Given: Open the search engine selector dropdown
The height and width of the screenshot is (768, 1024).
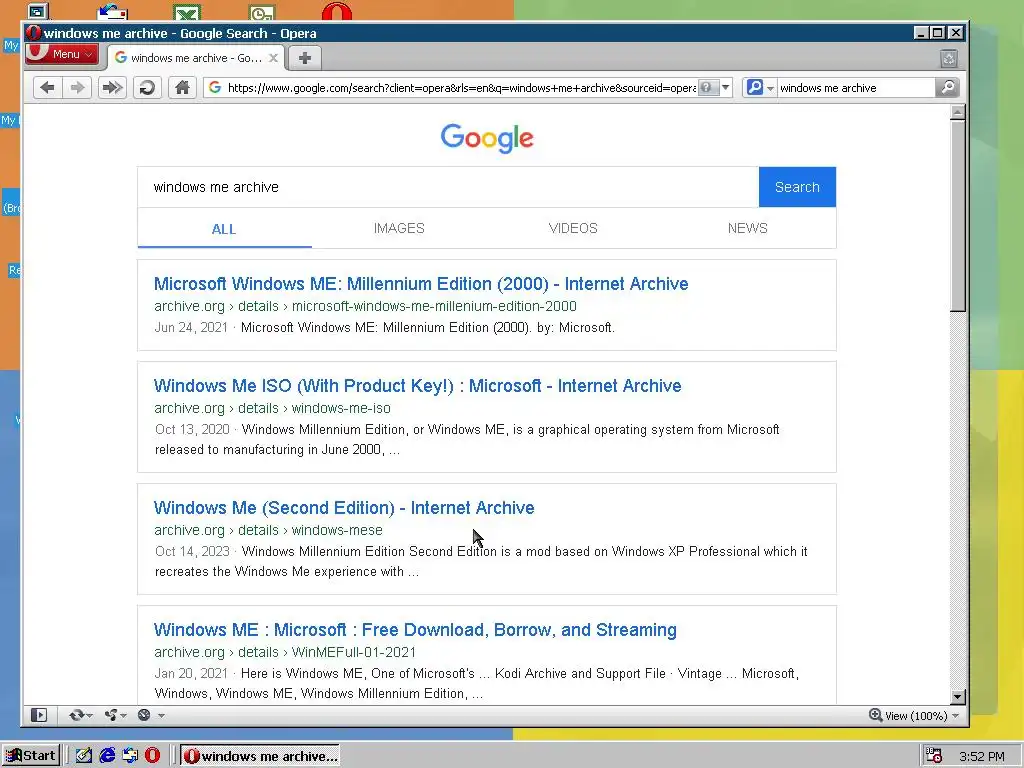Looking at the screenshot, I should 760,88.
